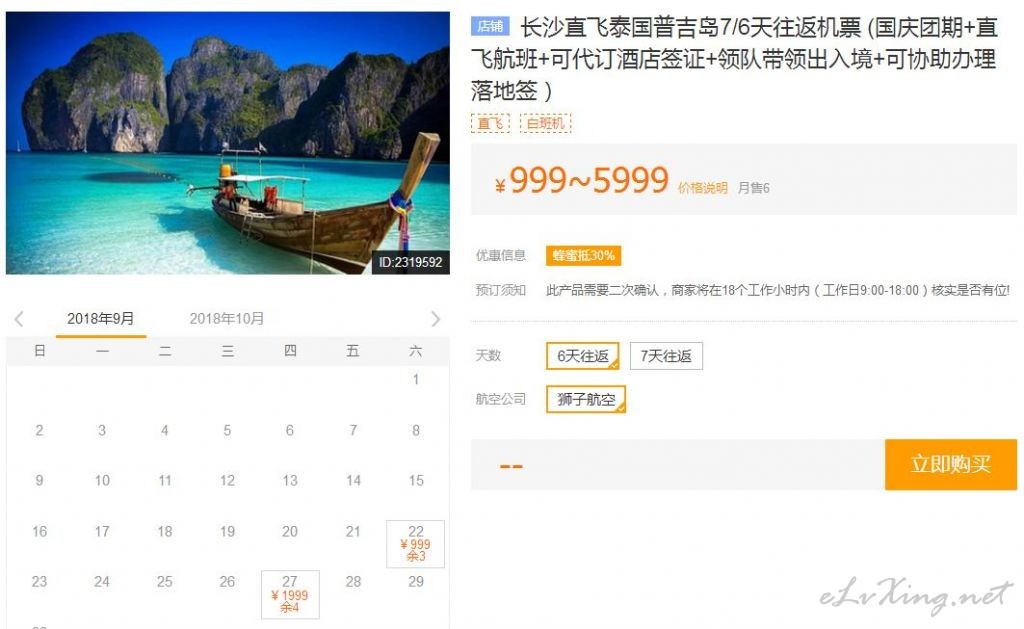The height and width of the screenshot is (629, 1024).
Task: Pick September 27 priced ¥1999
Action: (290, 594)
